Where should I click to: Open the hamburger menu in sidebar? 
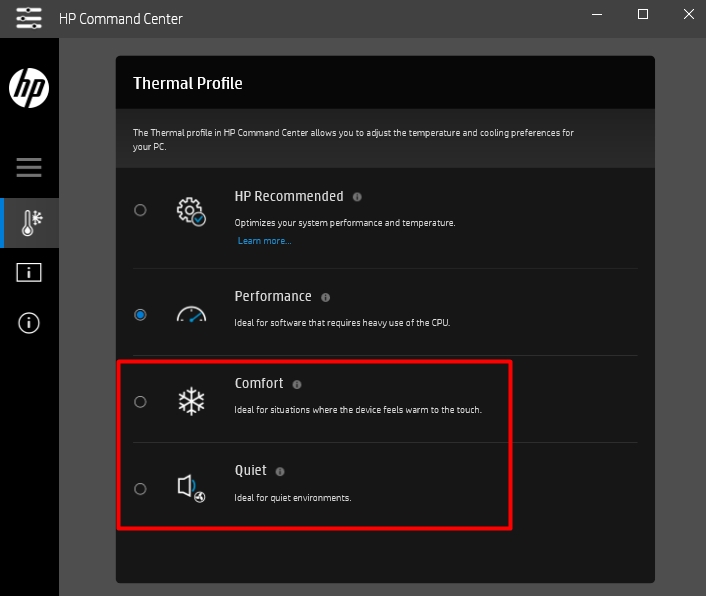pyautogui.click(x=29, y=167)
